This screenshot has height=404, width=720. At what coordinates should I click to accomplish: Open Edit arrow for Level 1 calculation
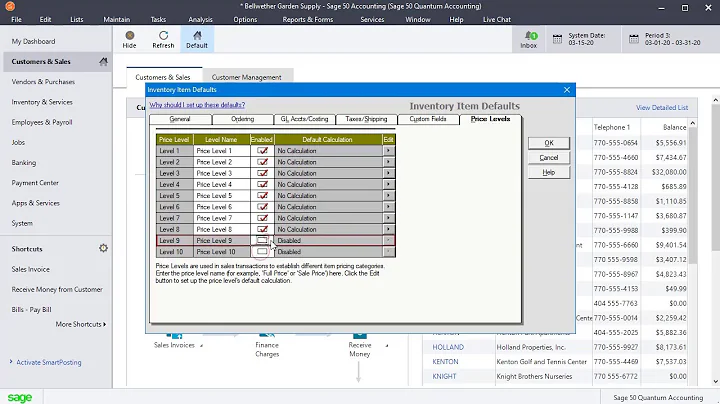pos(388,151)
